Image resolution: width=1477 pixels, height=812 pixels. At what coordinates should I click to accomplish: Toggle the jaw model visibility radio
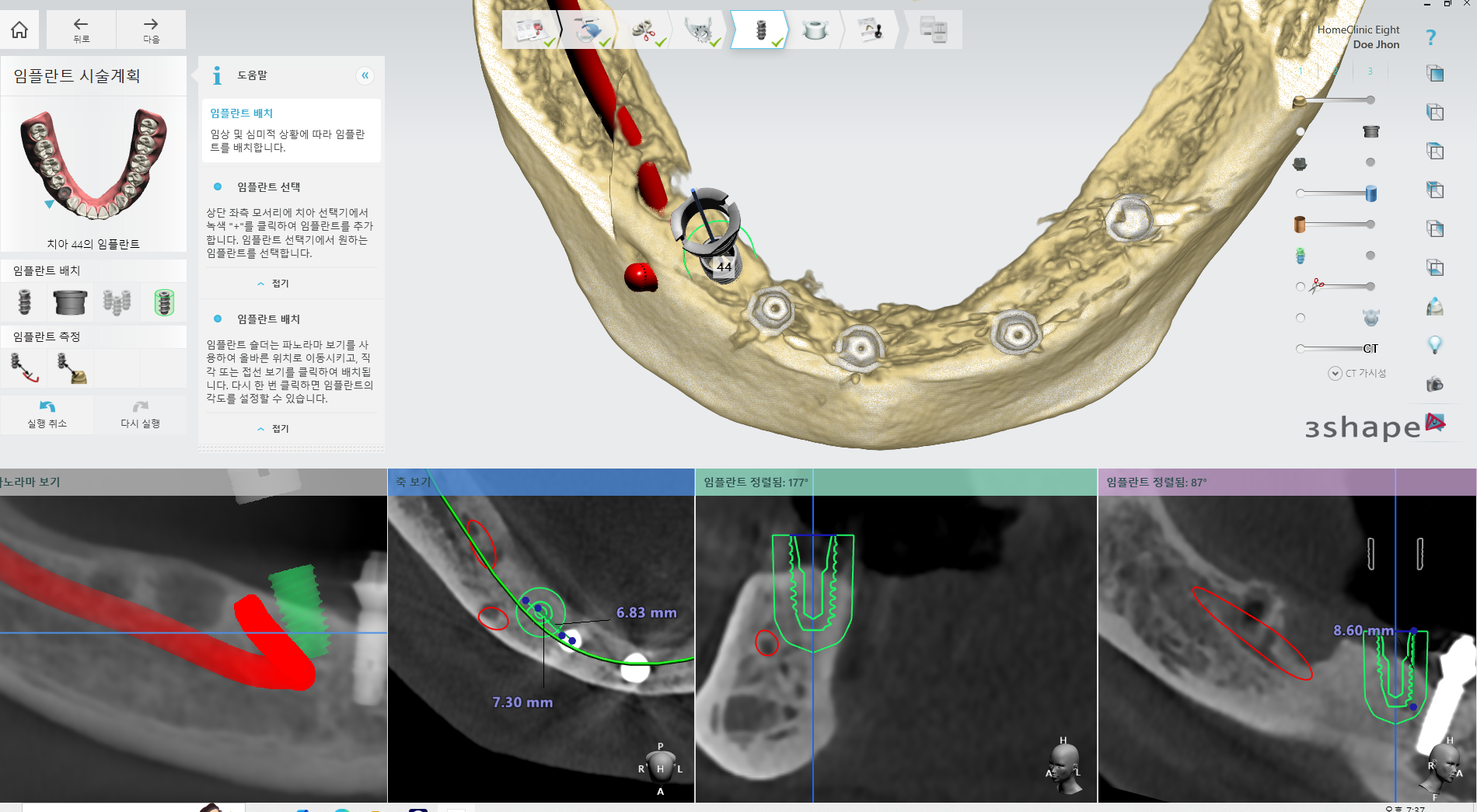1301,318
